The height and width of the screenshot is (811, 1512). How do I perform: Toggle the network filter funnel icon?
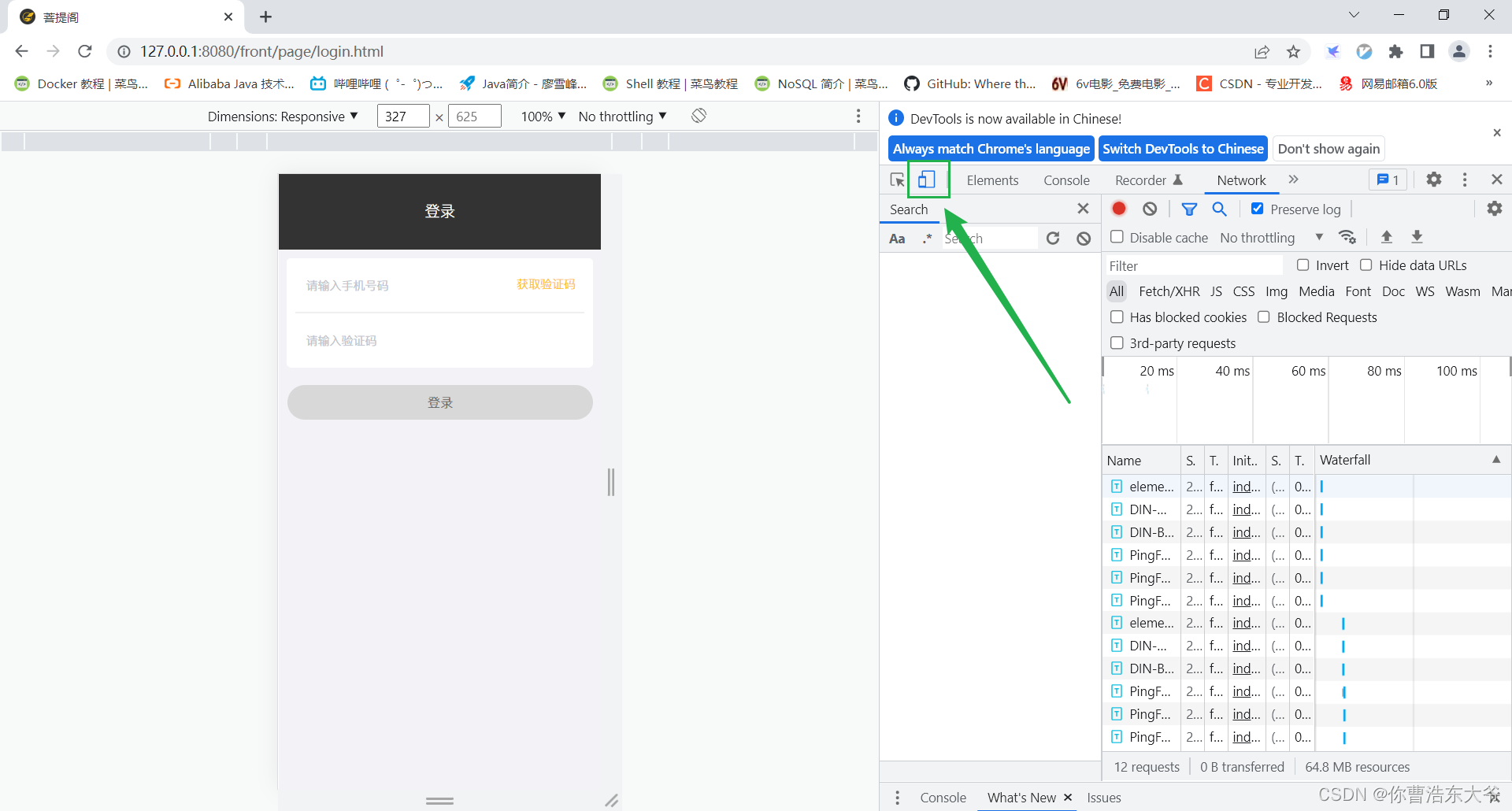coord(1189,209)
